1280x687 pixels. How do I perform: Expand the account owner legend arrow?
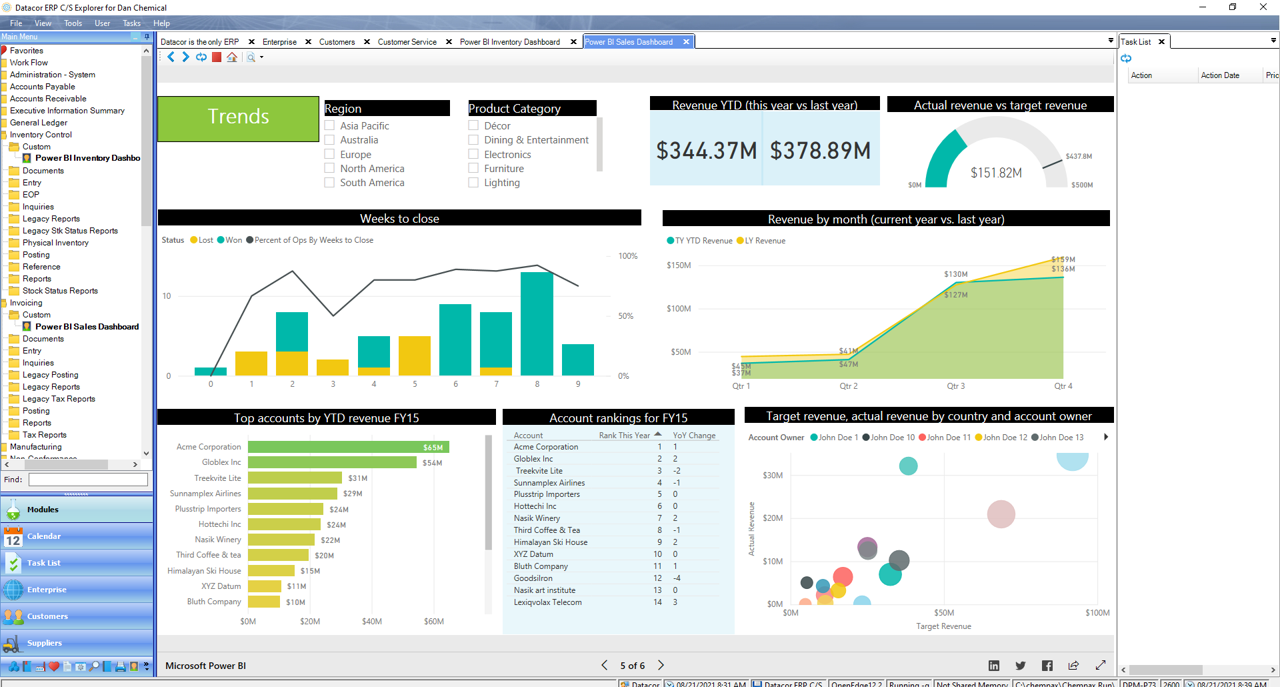point(1105,438)
